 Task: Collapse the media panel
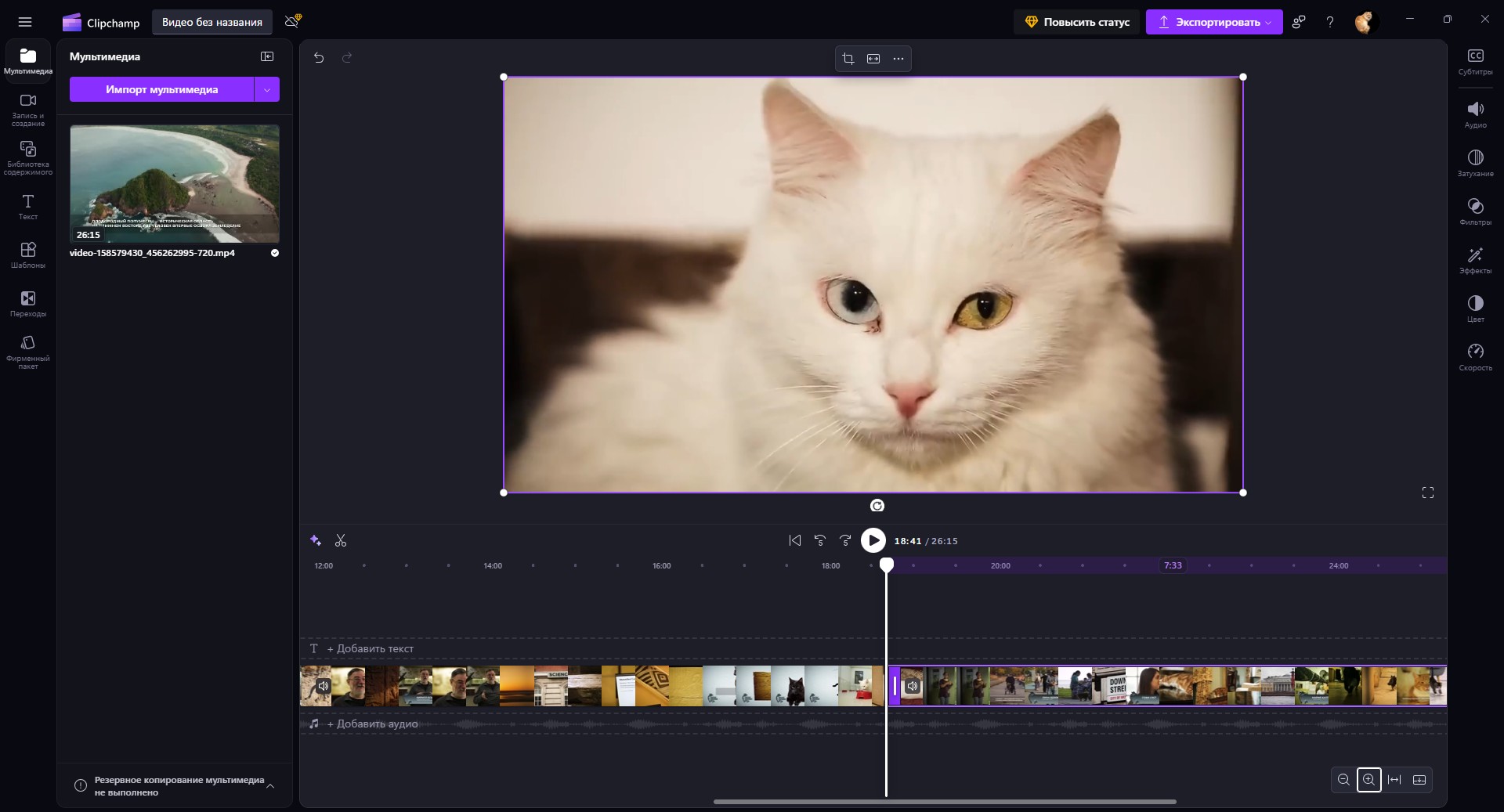(267, 56)
